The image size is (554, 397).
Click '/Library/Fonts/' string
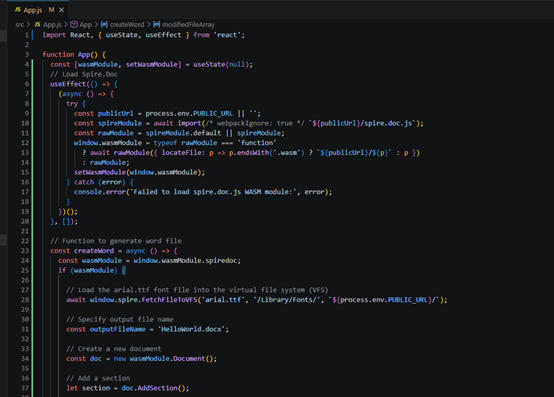[x=287, y=300]
